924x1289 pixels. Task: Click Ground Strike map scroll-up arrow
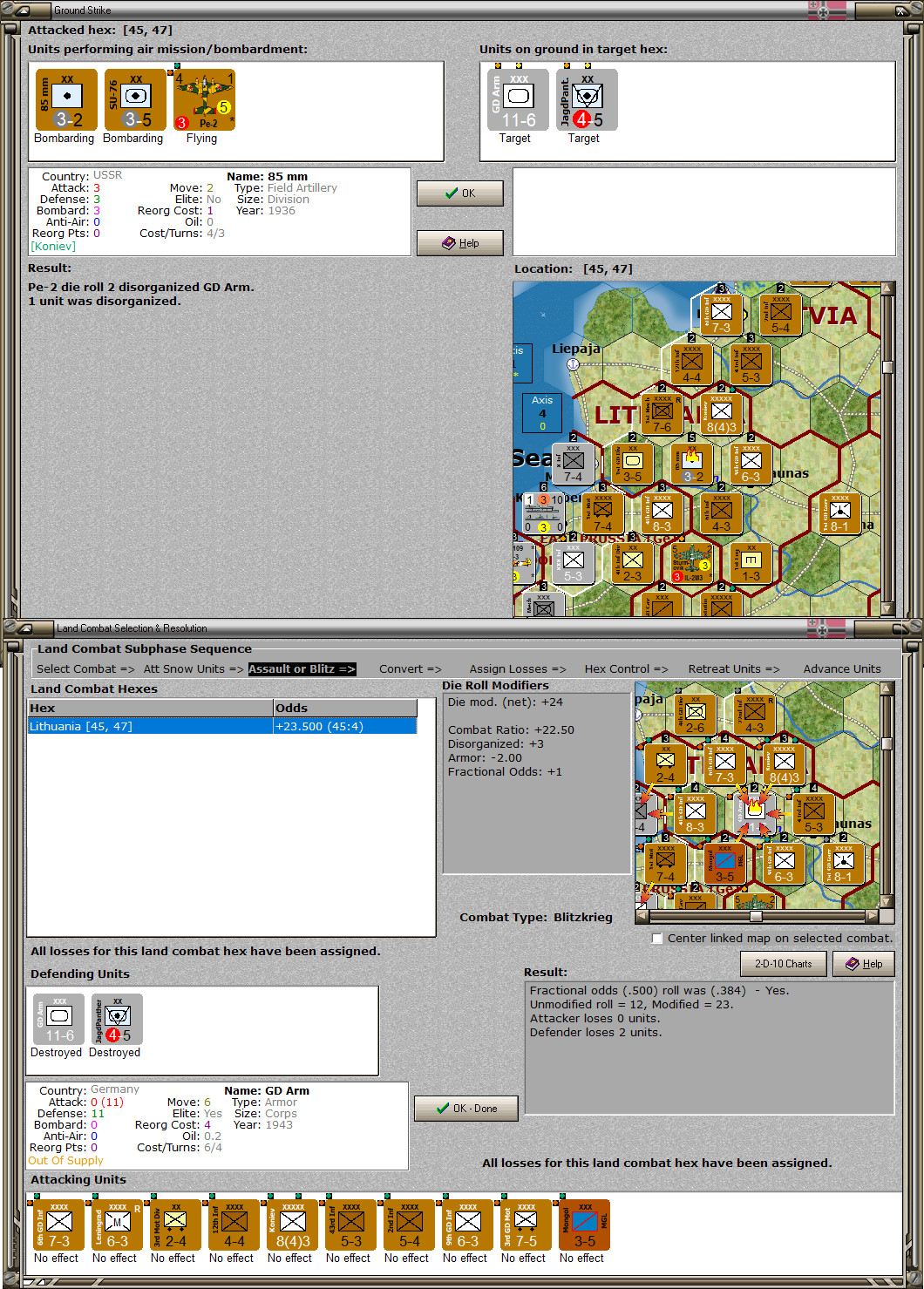pyautogui.click(x=887, y=288)
